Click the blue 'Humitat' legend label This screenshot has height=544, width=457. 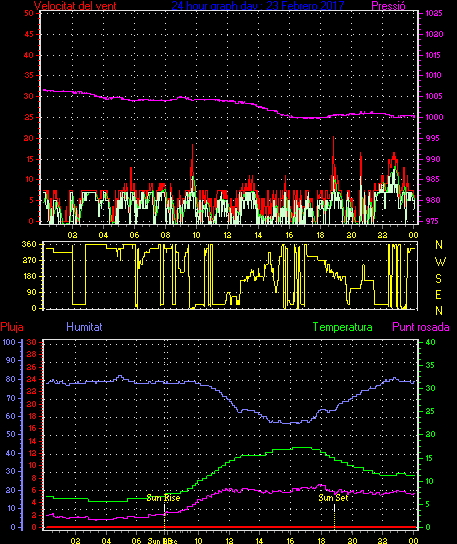click(84, 327)
